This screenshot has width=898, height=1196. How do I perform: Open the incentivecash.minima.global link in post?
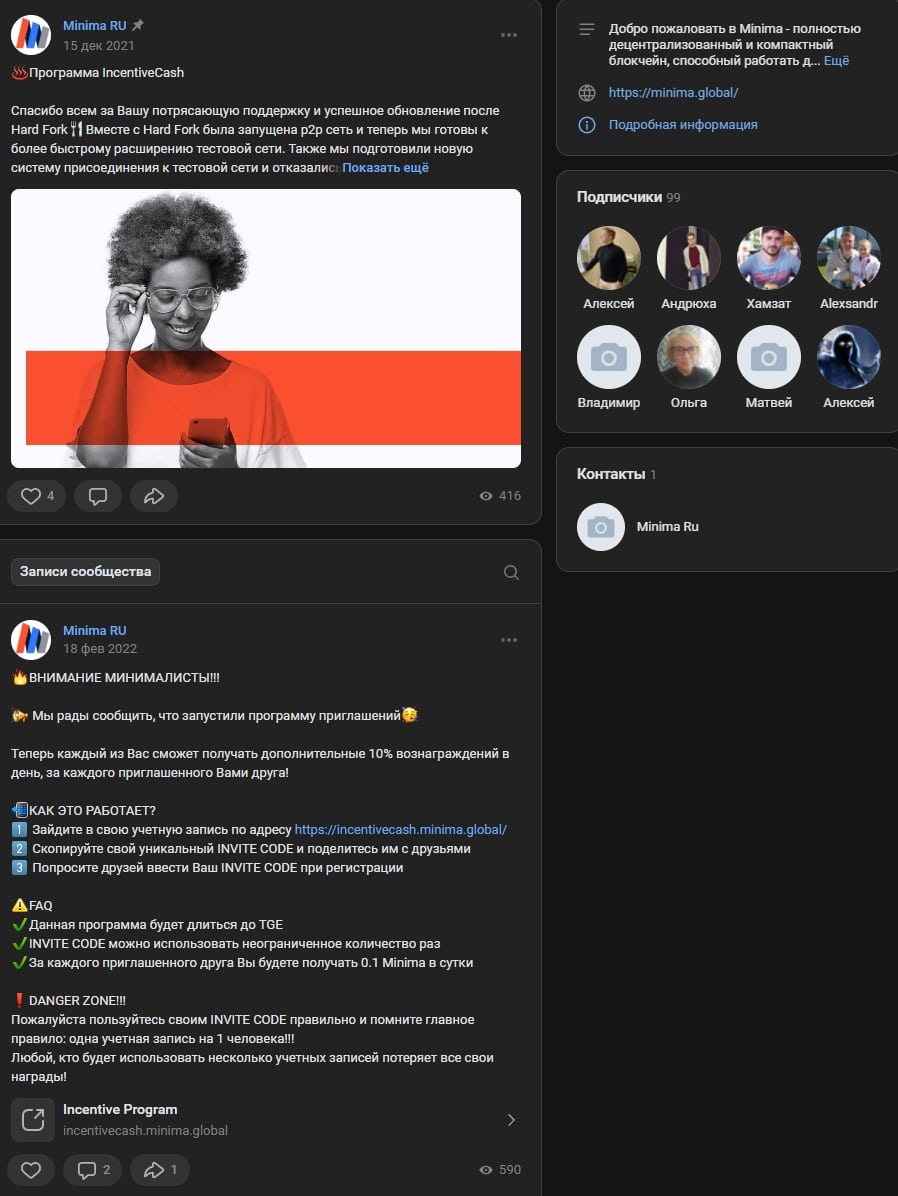(x=401, y=829)
